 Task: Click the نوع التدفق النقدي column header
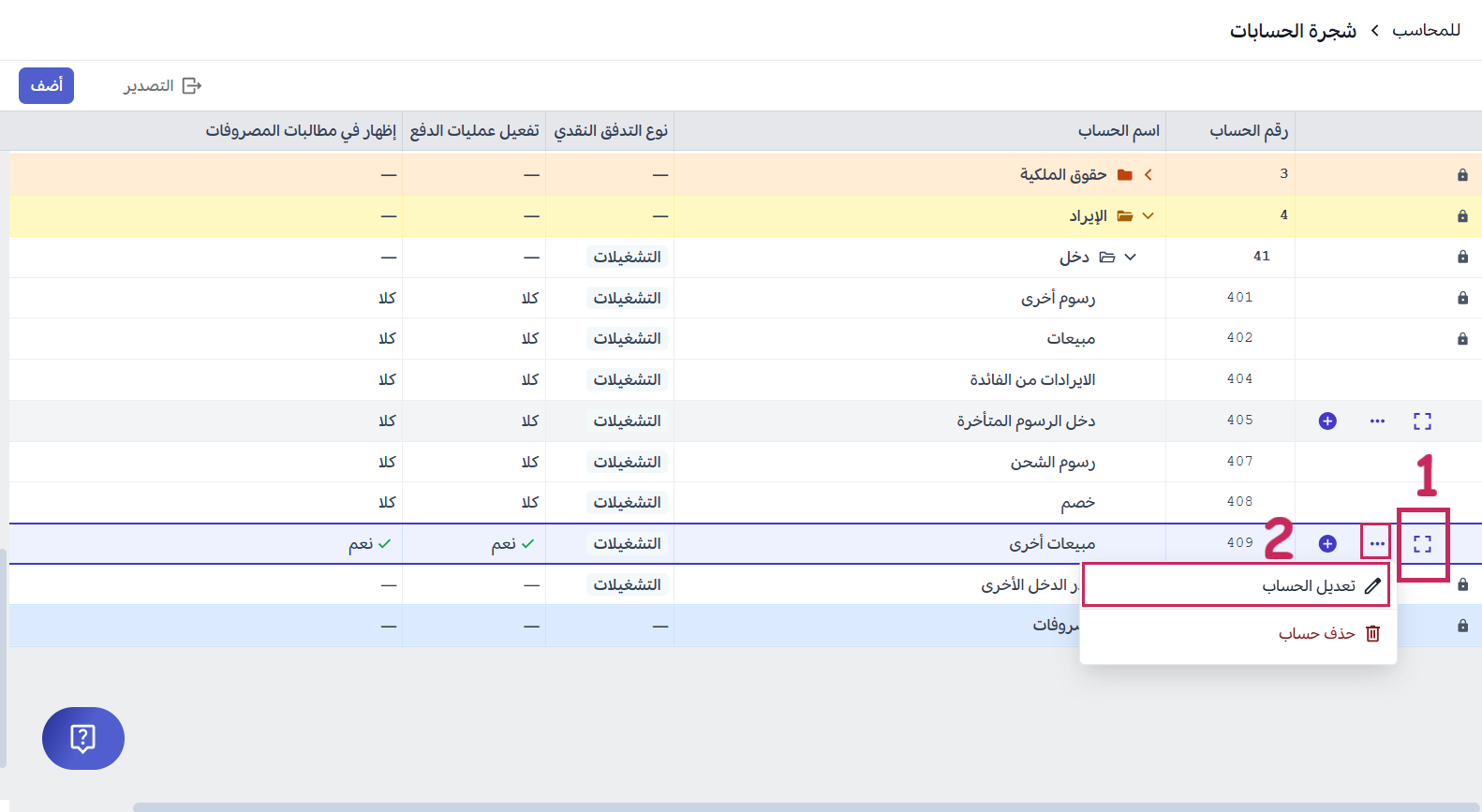click(x=611, y=131)
